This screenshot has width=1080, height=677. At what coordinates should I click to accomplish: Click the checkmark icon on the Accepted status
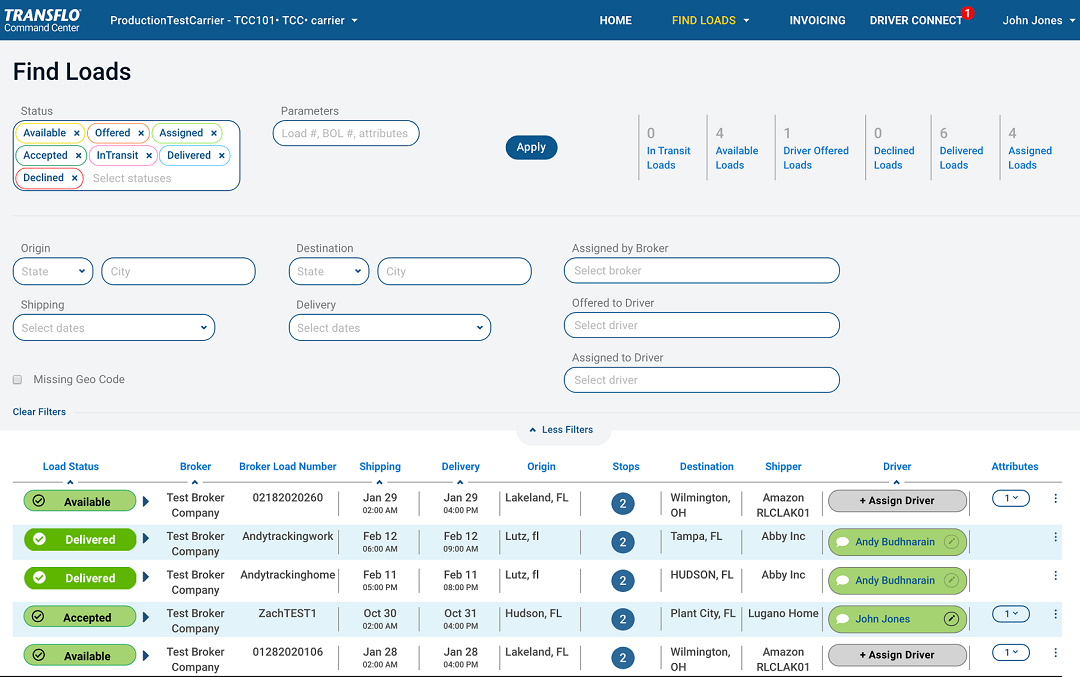[x=39, y=618]
